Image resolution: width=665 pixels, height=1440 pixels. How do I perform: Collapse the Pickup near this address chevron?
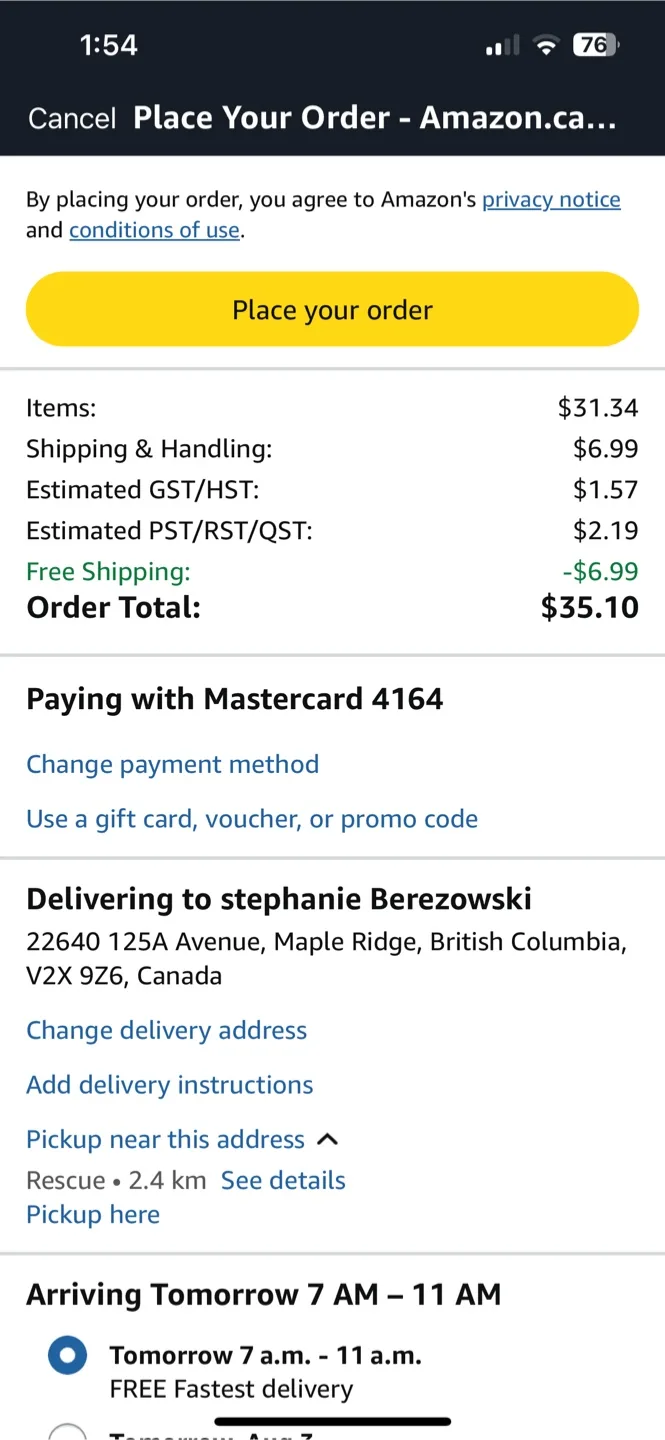click(328, 1140)
